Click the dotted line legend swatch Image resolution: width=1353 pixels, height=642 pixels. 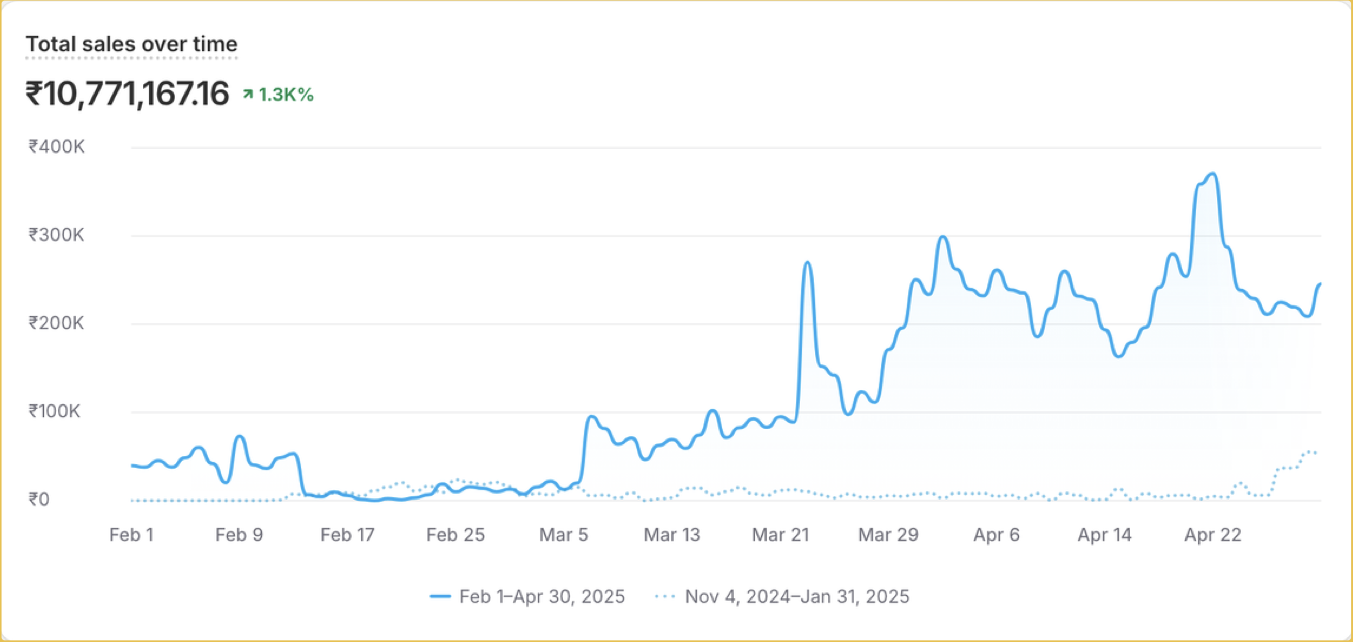point(666,597)
